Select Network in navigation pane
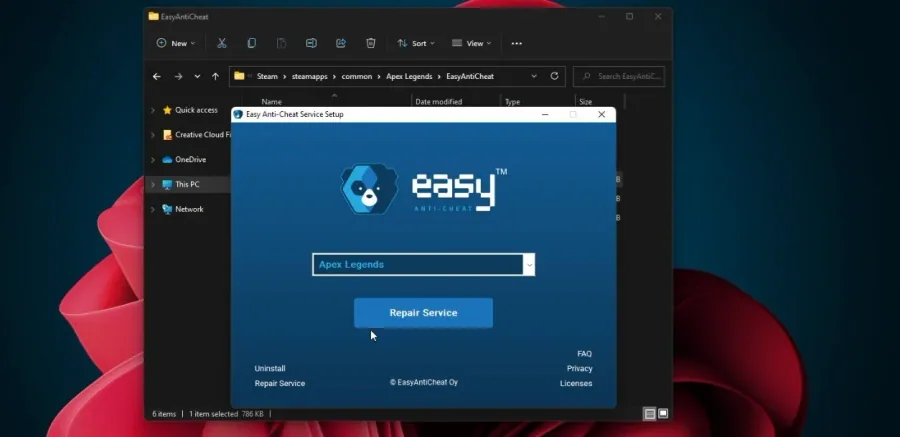The height and width of the screenshot is (437, 900). (x=189, y=210)
